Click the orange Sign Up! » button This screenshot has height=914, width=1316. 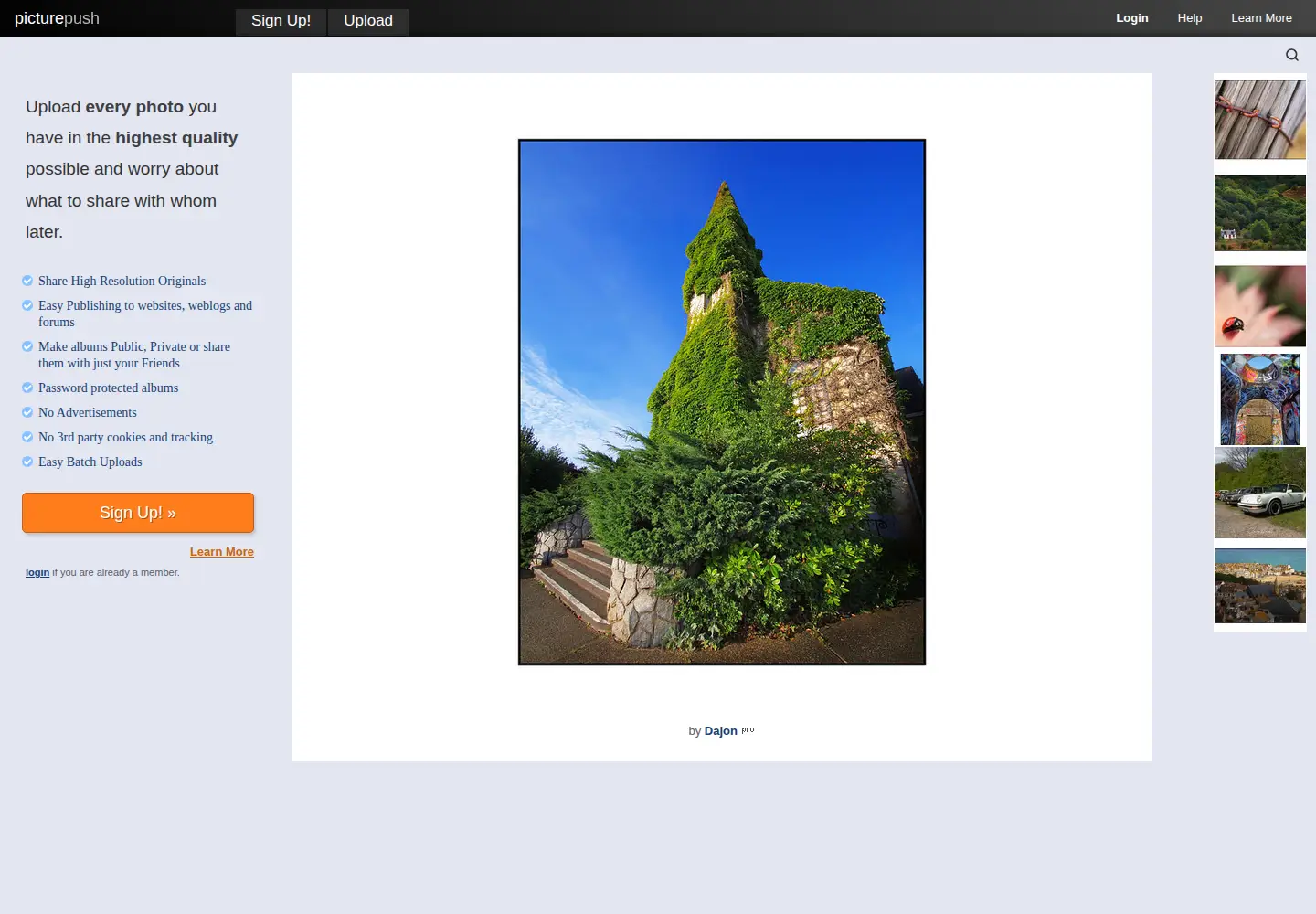(138, 513)
